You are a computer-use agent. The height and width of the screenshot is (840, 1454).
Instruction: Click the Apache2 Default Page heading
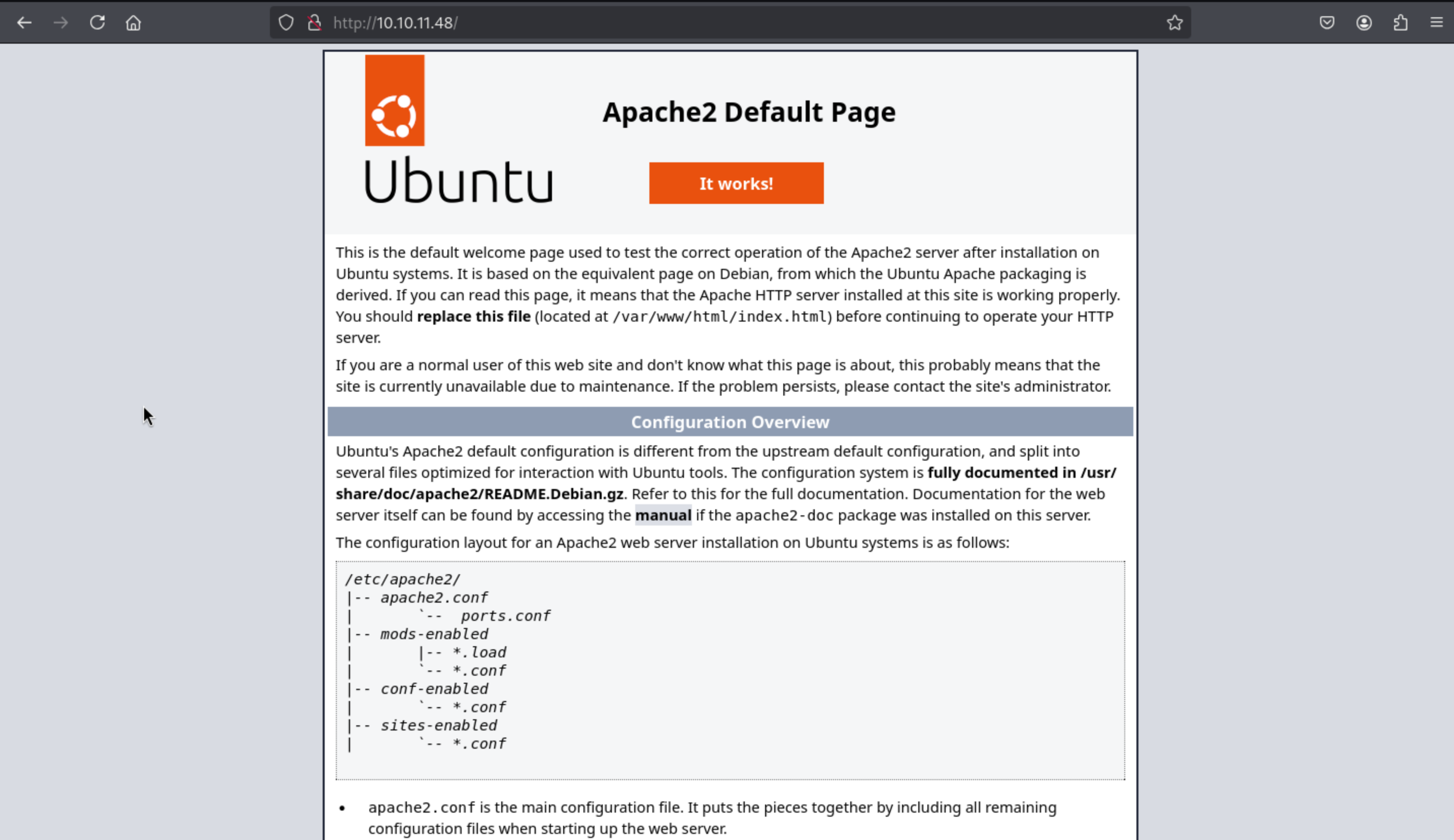coord(748,112)
